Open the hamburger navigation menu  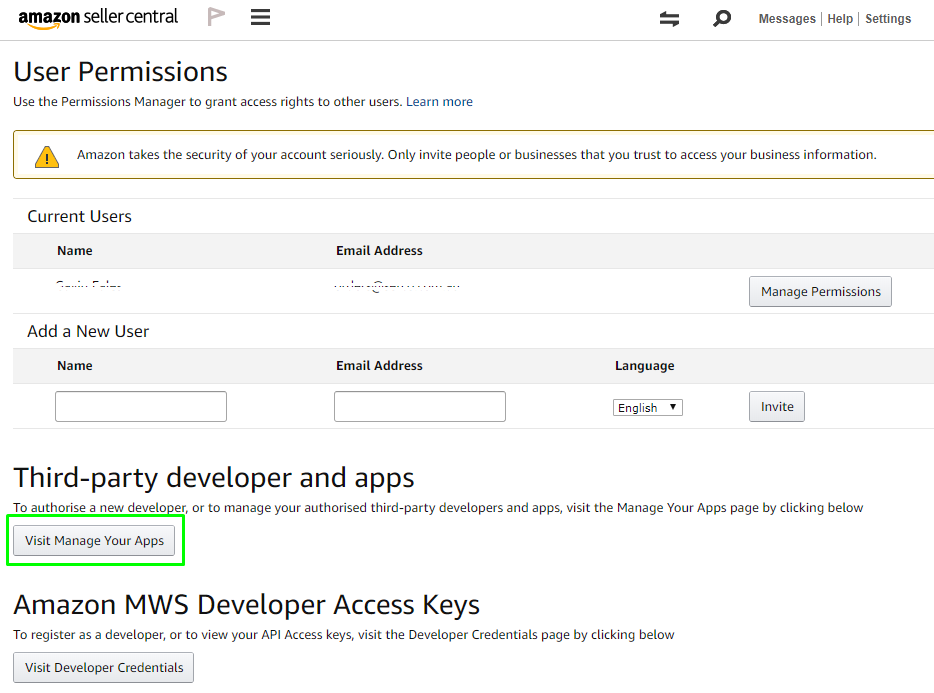[261, 17]
